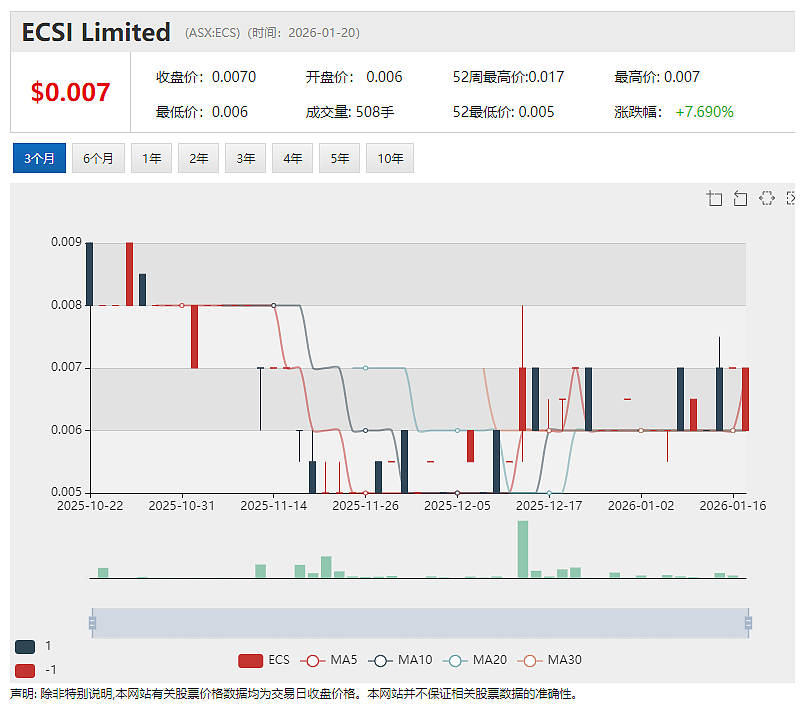This screenshot has height=712, width=808.
Task: Select the 3个月 time range tab
Action: point(39,158)
